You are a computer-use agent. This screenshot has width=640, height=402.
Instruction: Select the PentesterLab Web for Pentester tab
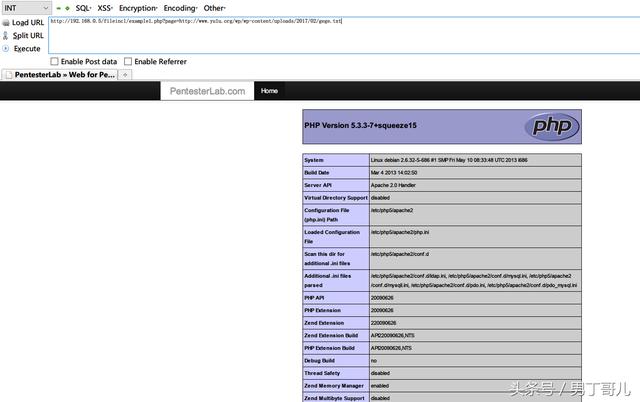[60, 75]
